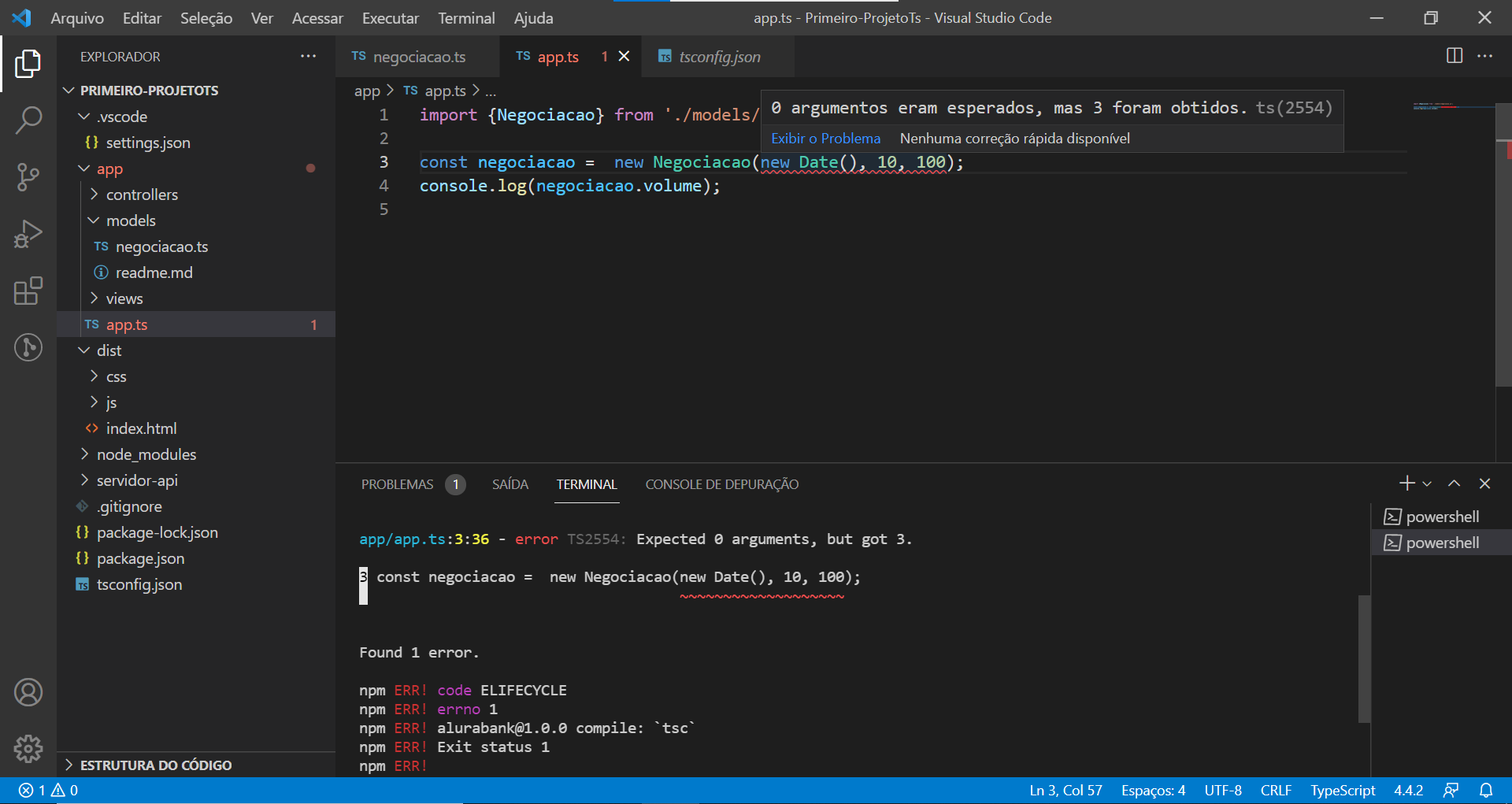Collapse the PRIMEIRO-PROJETOTS root folder

198,91
